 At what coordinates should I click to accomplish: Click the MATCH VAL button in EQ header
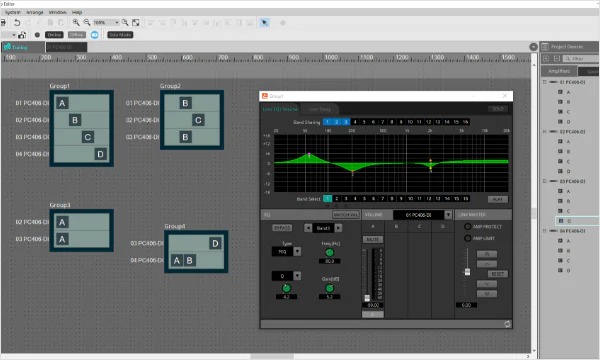(x=346, y=215)
